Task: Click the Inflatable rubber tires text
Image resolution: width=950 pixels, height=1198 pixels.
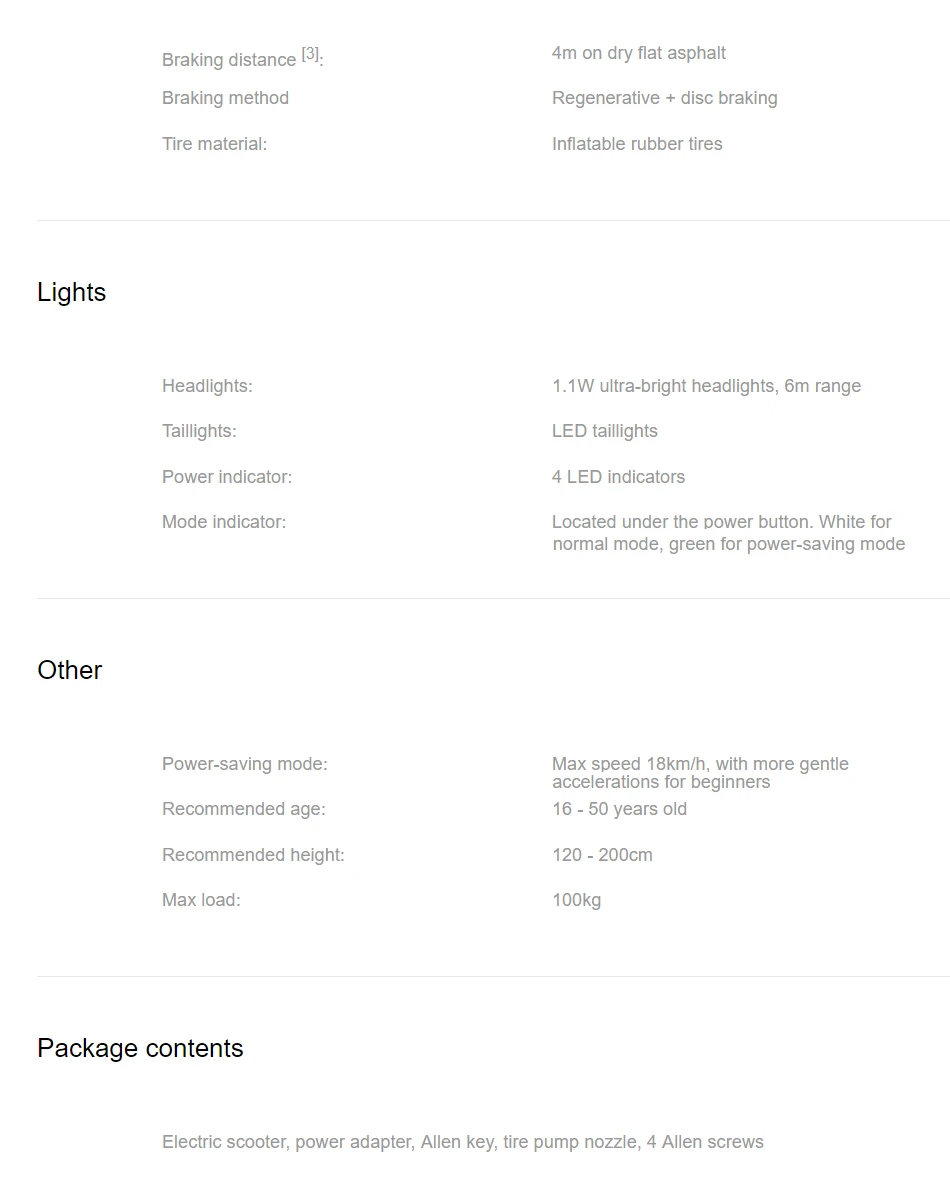Action: [x=637, y=144]
